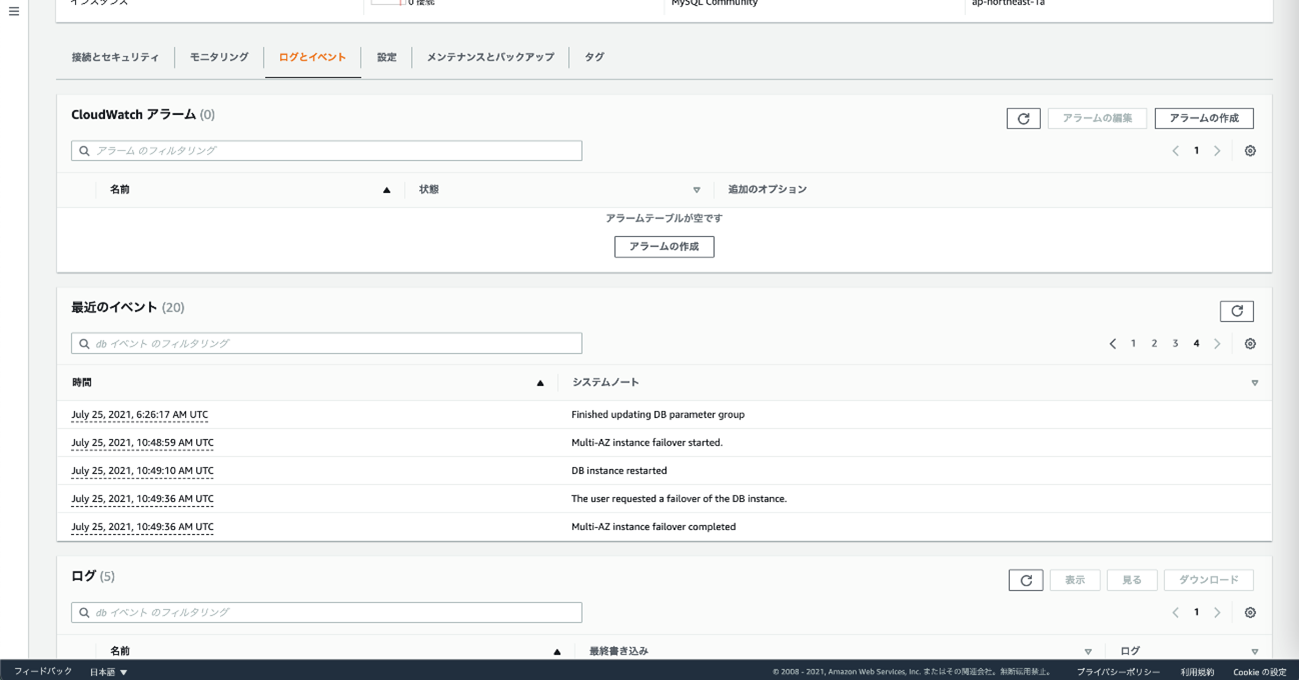Open the メンテナンスとバックアップ tab
The height and width of the screenshot is (680, 1299).
coord(490,57)
